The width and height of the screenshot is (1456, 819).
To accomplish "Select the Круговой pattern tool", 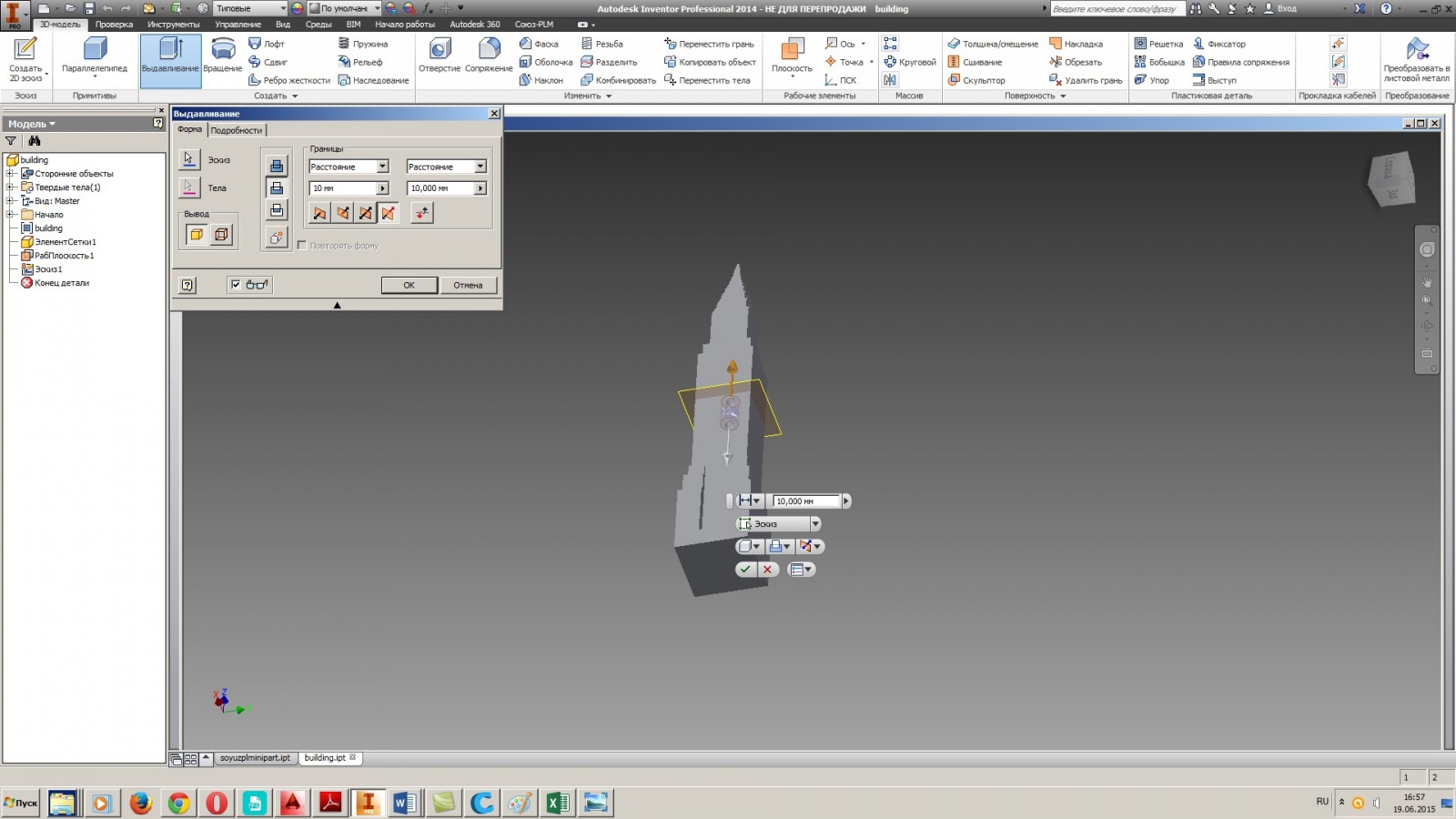I will pos(909,62).
